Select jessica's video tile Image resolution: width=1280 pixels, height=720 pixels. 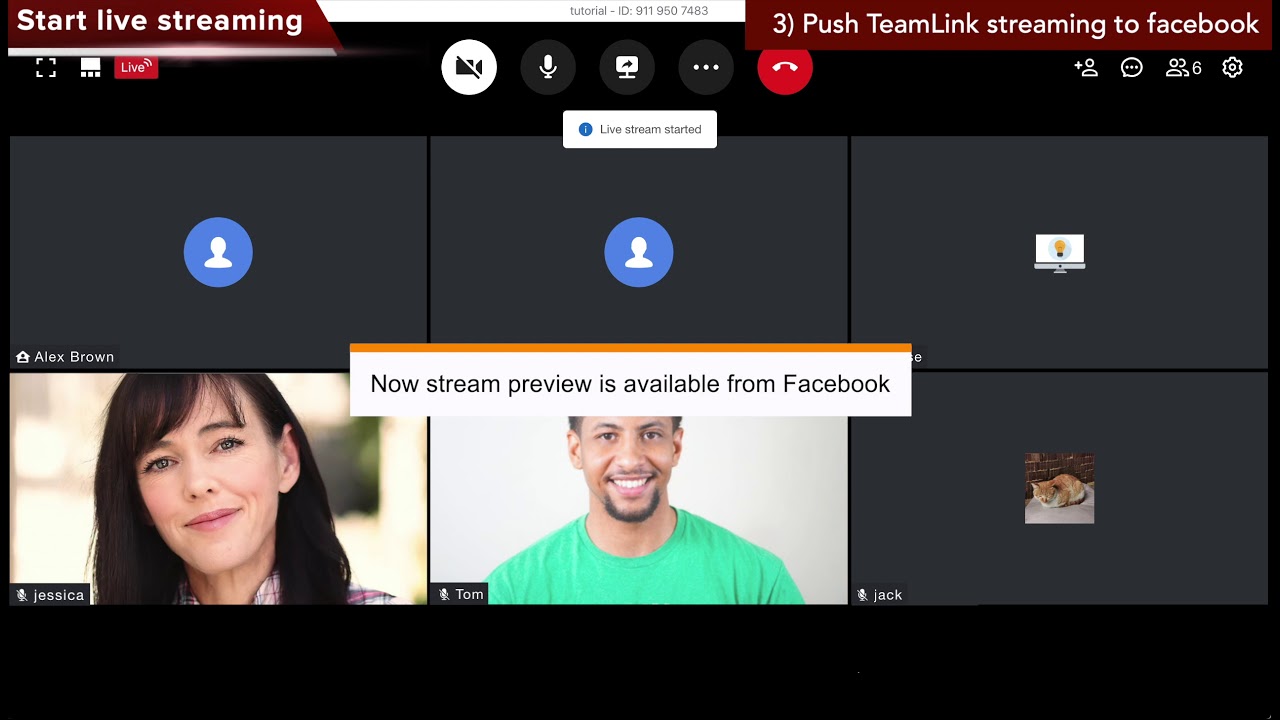pyautogui.click(x=218, y=488)
